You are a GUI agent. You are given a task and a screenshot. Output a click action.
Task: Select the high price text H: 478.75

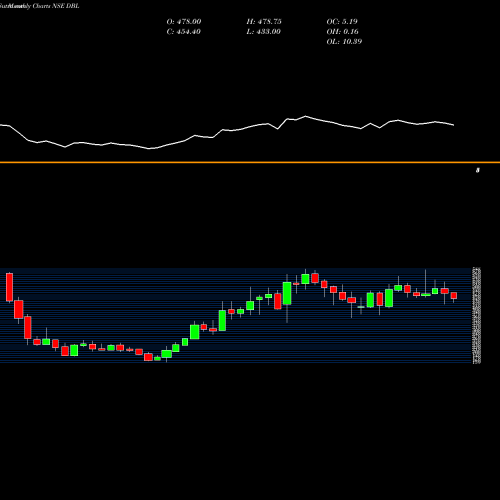coord(264,22)
